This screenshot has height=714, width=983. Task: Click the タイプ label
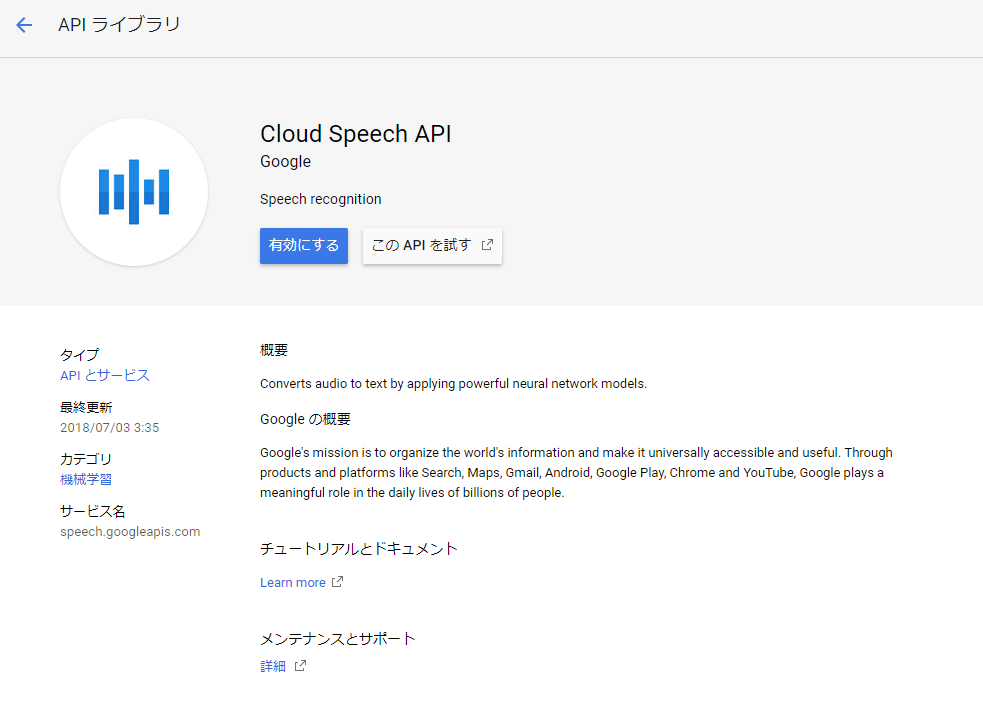pos(80,355)
